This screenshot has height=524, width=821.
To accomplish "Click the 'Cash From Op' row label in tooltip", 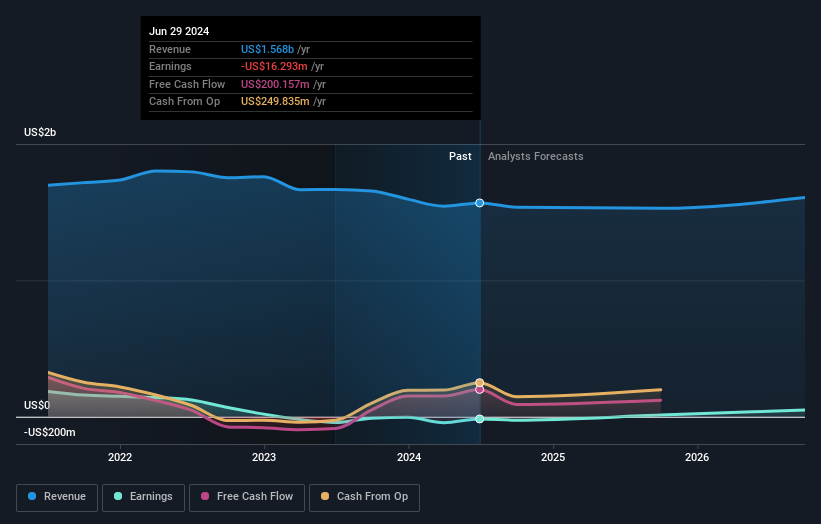I will [184, 102].
